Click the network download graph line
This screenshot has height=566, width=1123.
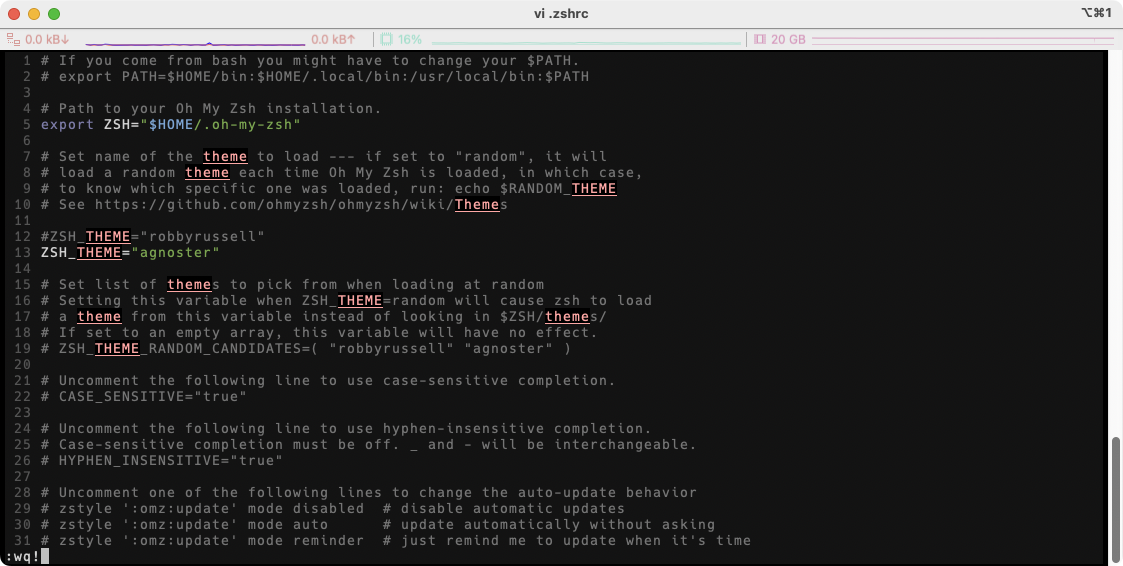coord(195,44)
